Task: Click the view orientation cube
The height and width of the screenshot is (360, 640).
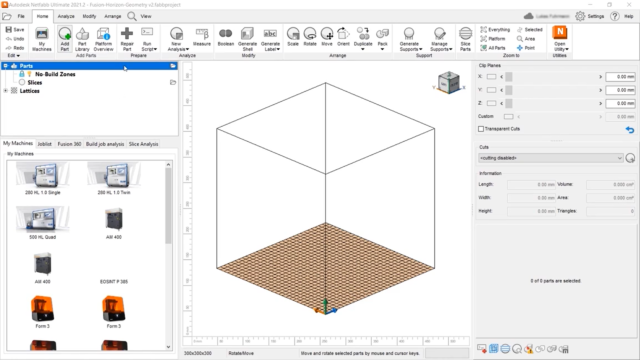Action: pos(448,82)
